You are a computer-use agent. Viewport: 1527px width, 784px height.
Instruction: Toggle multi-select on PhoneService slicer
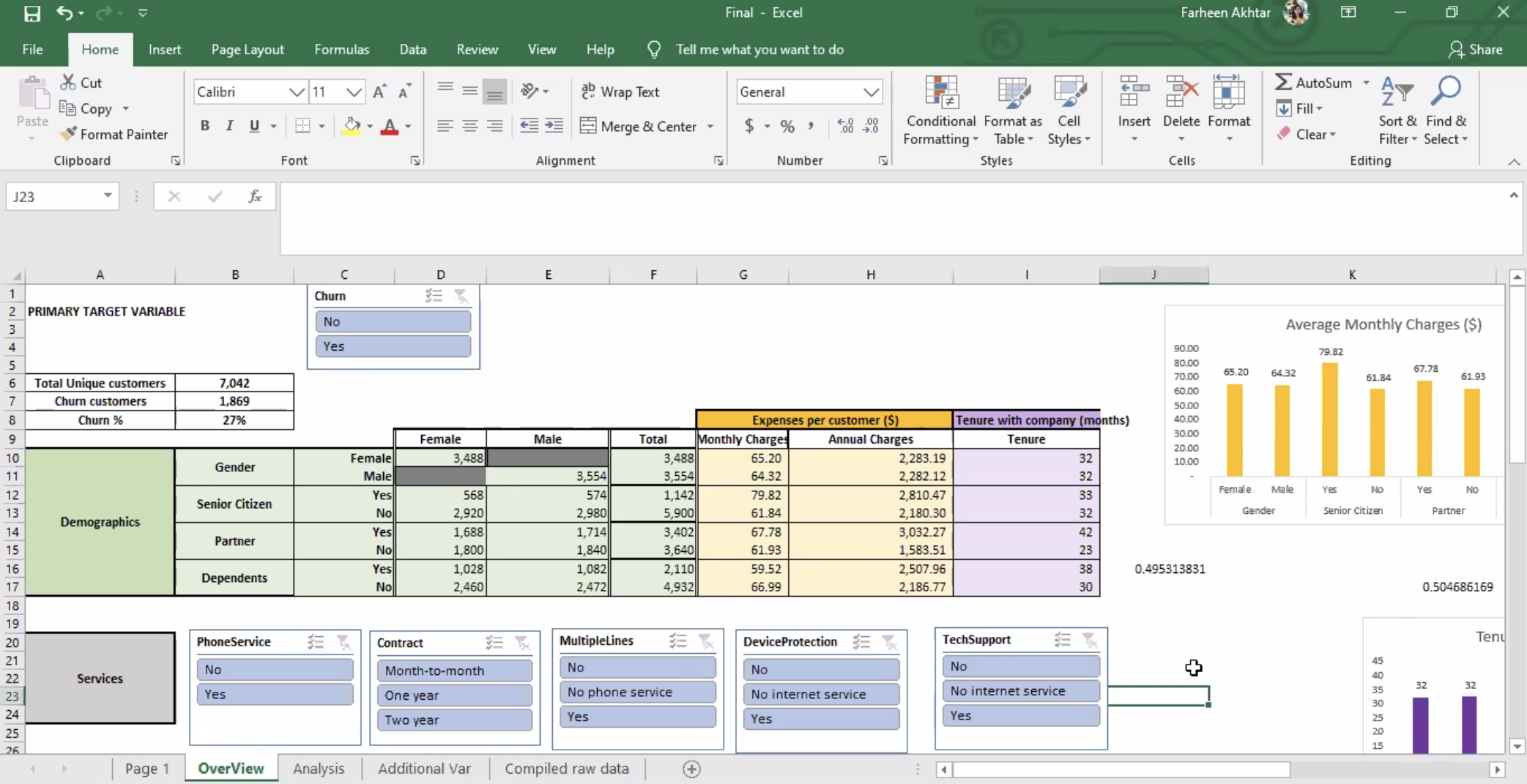pyautogui.click(x=316, y=642)
